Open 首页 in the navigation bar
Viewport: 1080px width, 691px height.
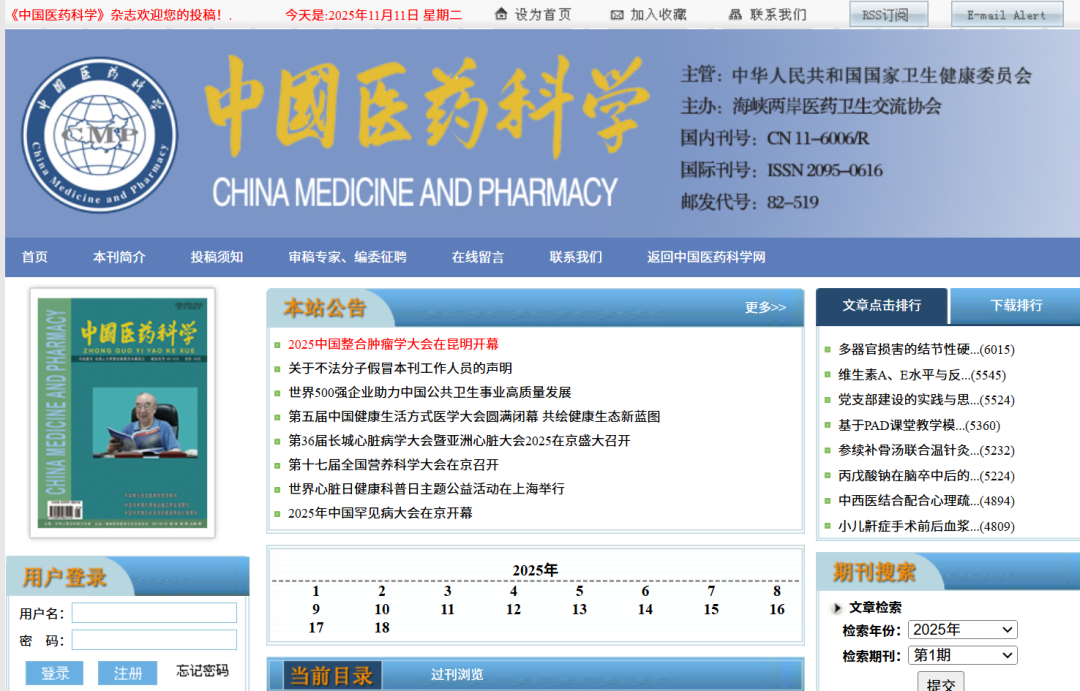coord(34,257)
